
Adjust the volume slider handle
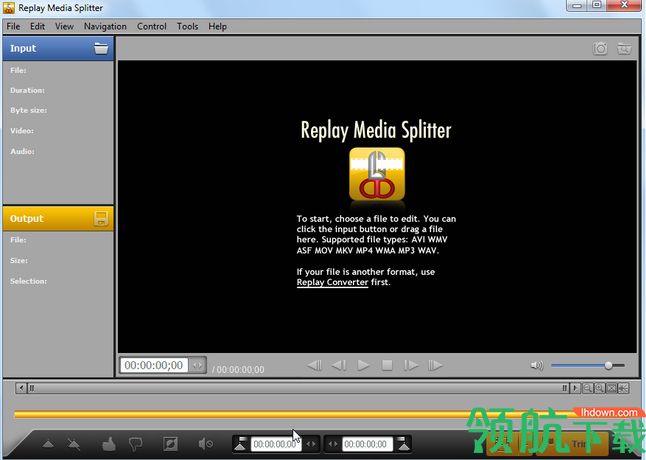pyautogui.click(x=609, y=365)
